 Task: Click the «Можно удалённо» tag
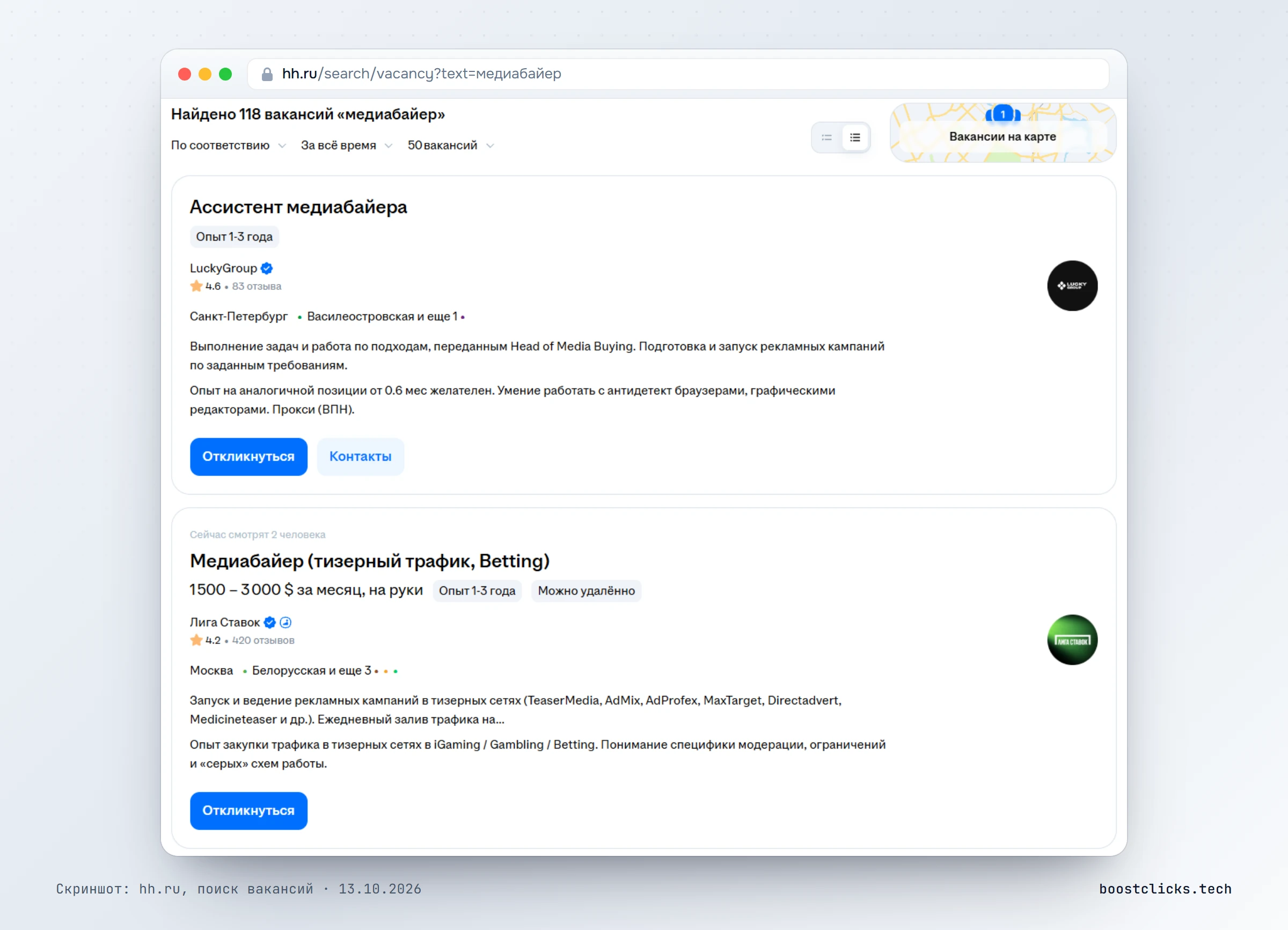[586, 591]
